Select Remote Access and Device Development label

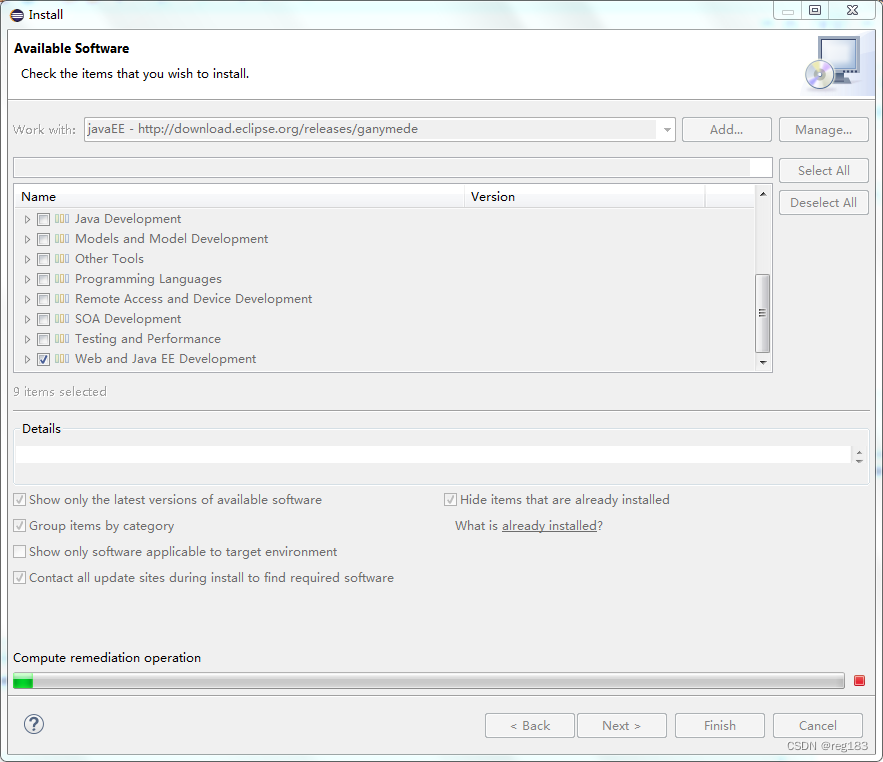click(x=193, y=298)
